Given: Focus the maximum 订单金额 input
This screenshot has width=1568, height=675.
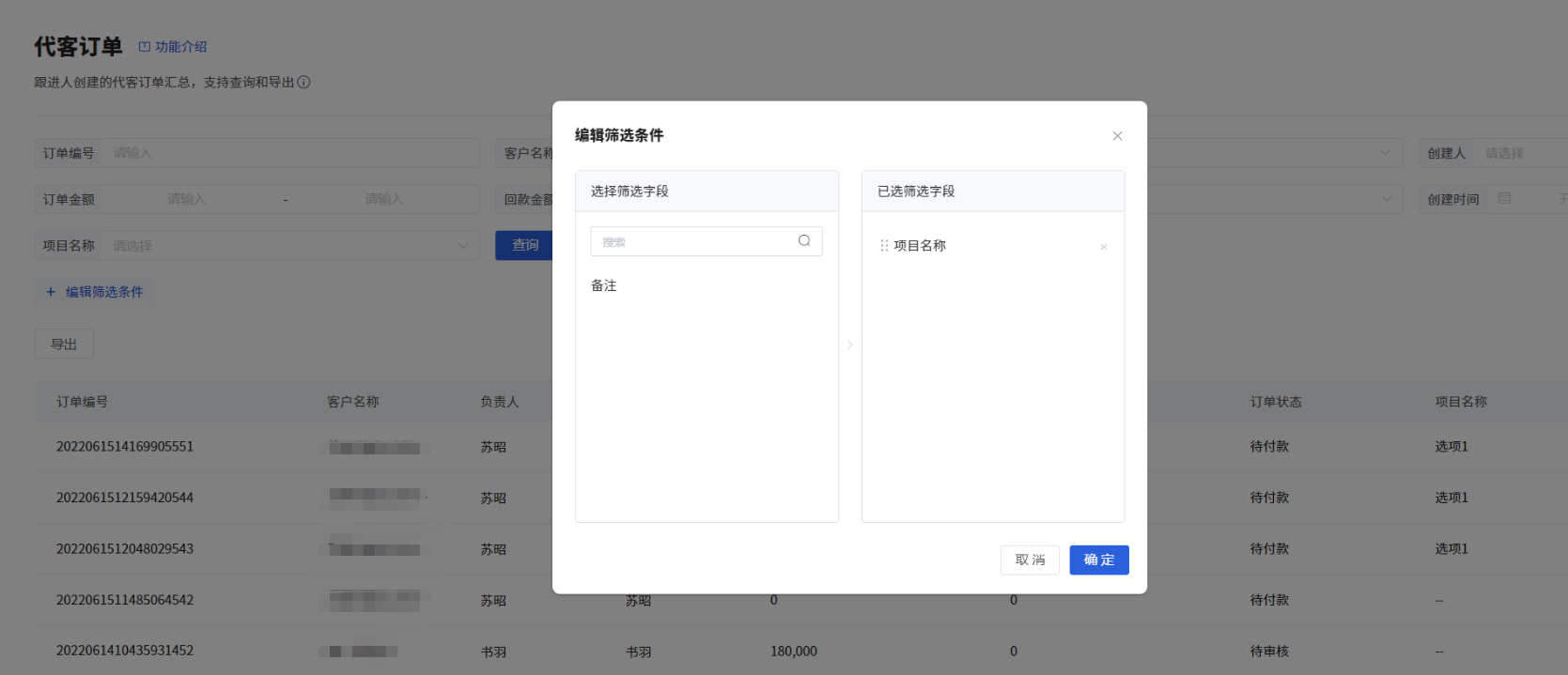Looking at the screenshot, I should (384, 199).
